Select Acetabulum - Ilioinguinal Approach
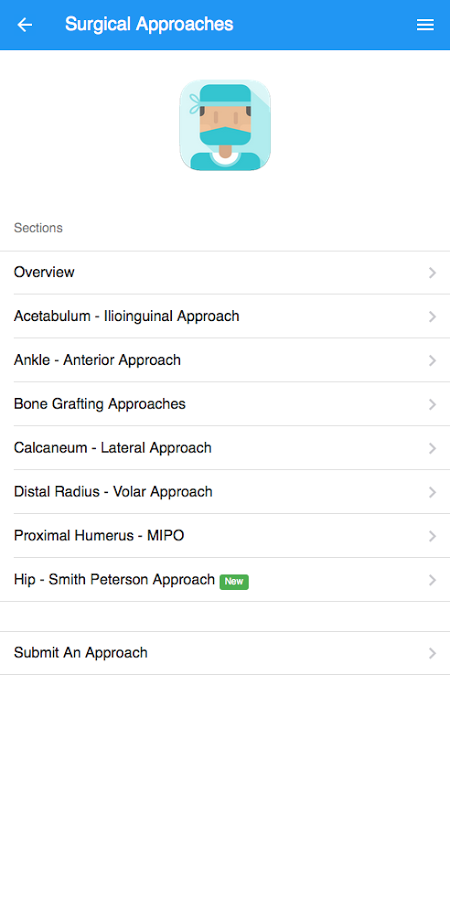 pyautogui.click(x=225, y=316)
